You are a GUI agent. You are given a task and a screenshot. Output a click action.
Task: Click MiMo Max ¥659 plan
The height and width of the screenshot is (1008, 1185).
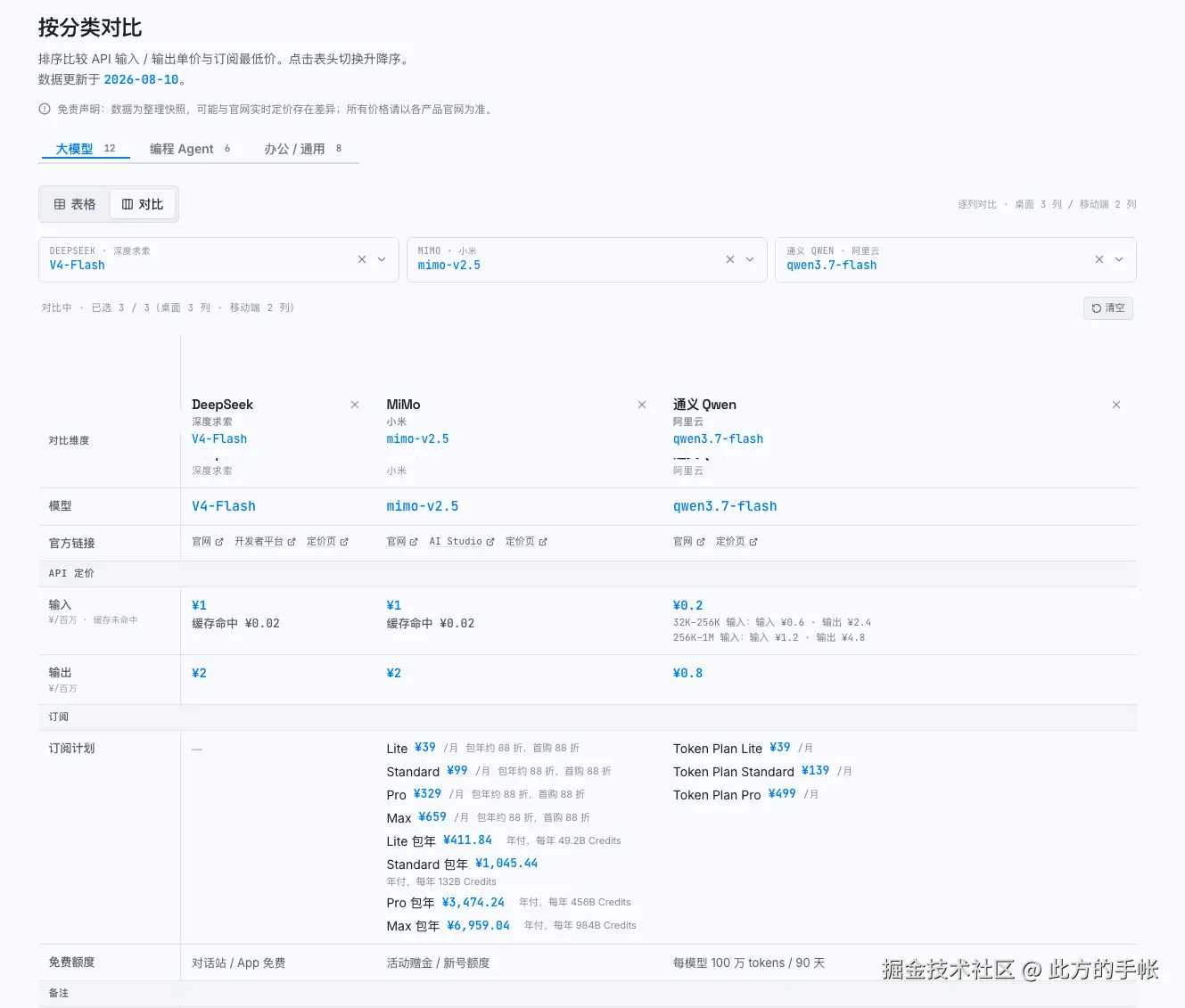click(x=432, y=816)
